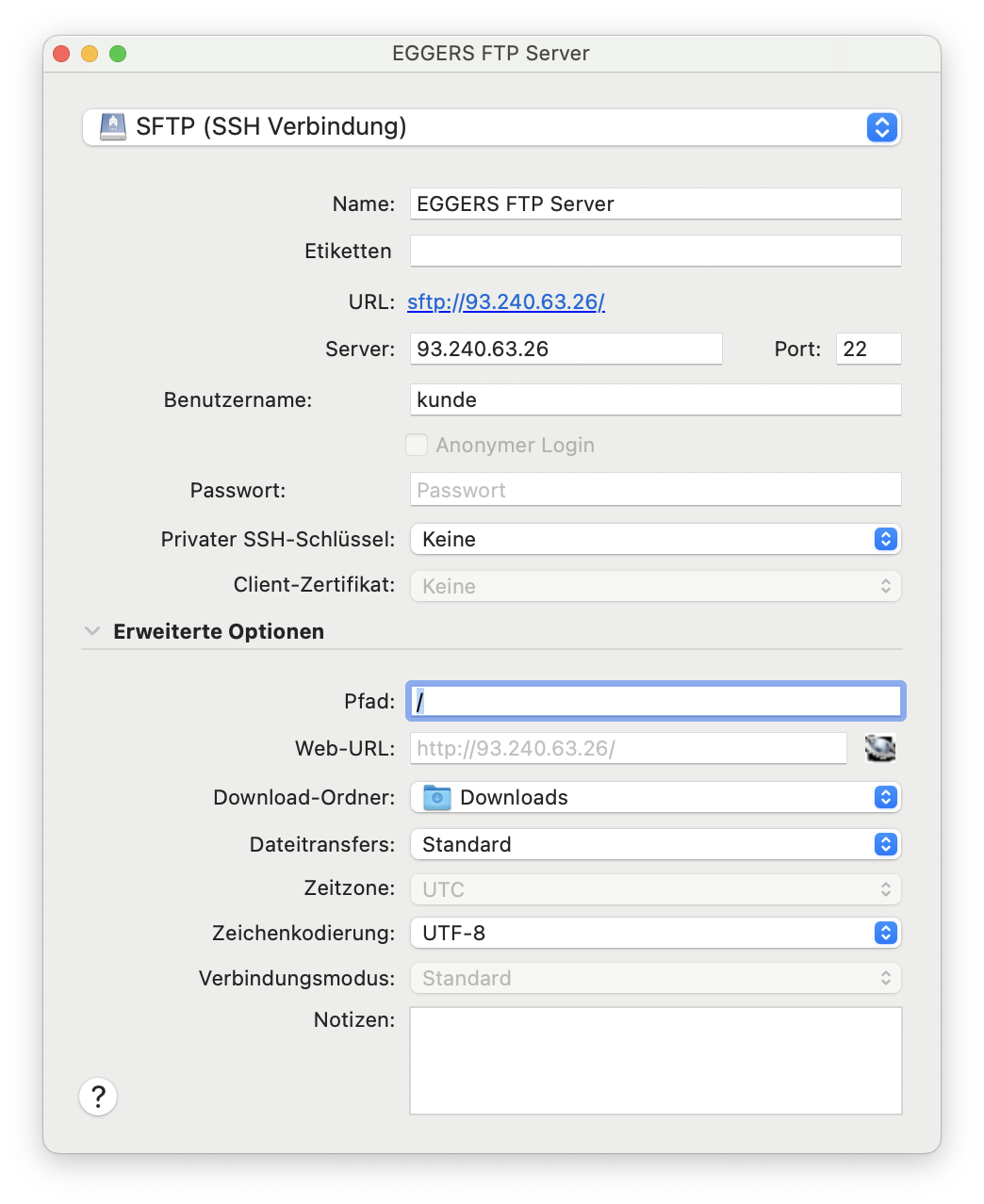
Task: Open the Privater SSH-Schlüssel dropdown
Action: pyautogui.click(x=656, y=539)
